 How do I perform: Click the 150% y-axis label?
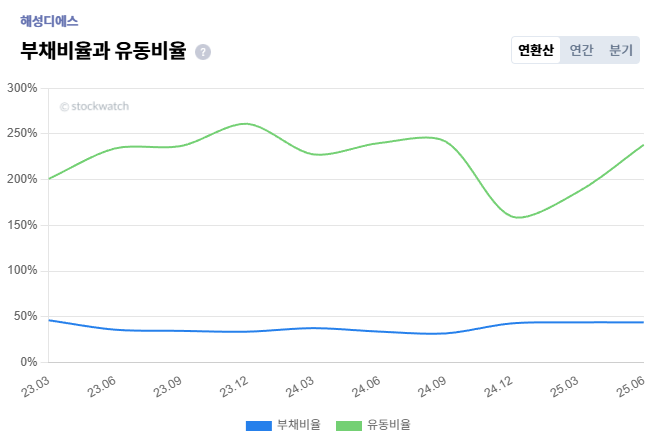(x=22, y=225)
